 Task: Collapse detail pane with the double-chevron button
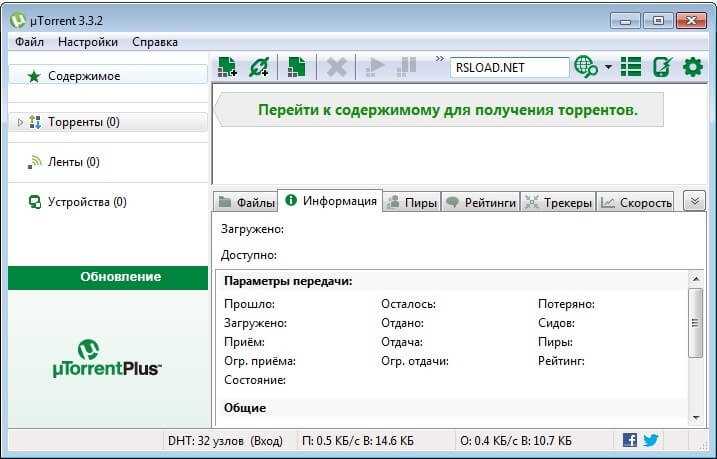tap(694, 201)
